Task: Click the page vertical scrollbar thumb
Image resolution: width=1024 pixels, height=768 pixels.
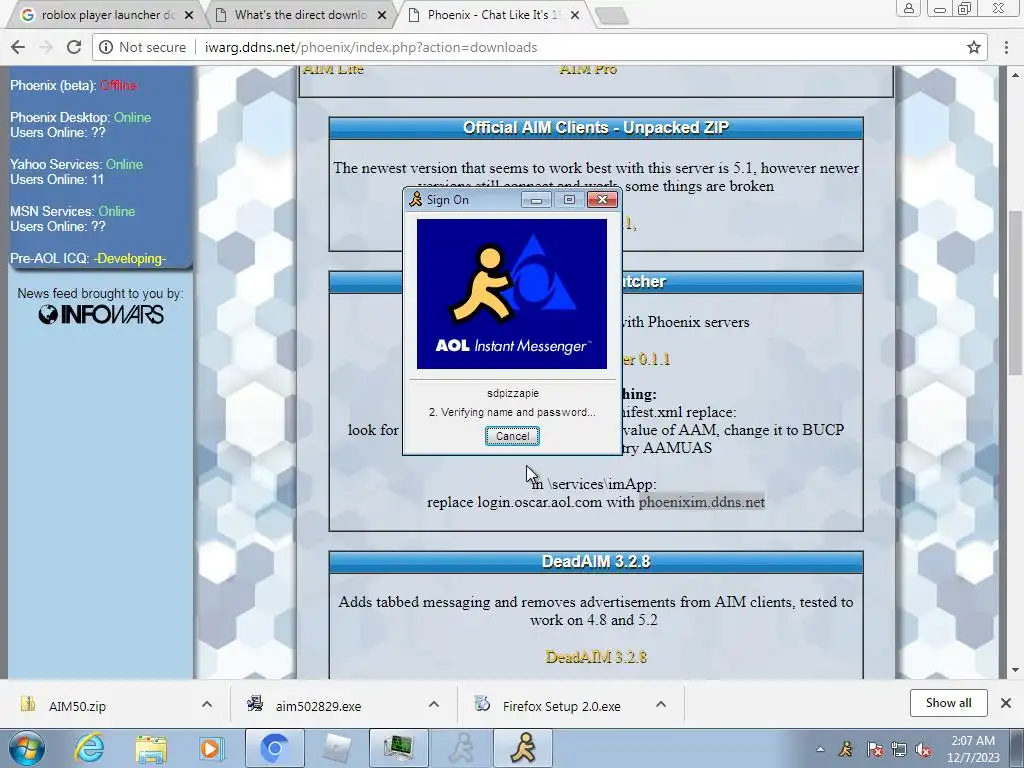Action: click(x=1014, y=293)
